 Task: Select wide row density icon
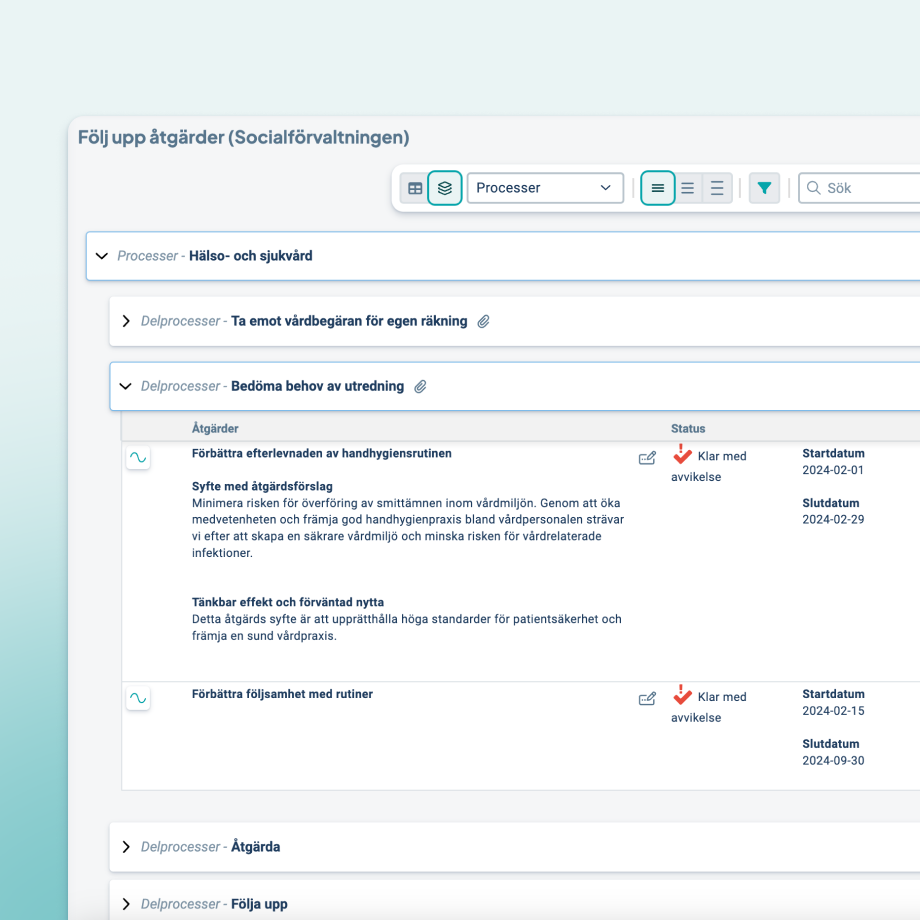(717, 188)
